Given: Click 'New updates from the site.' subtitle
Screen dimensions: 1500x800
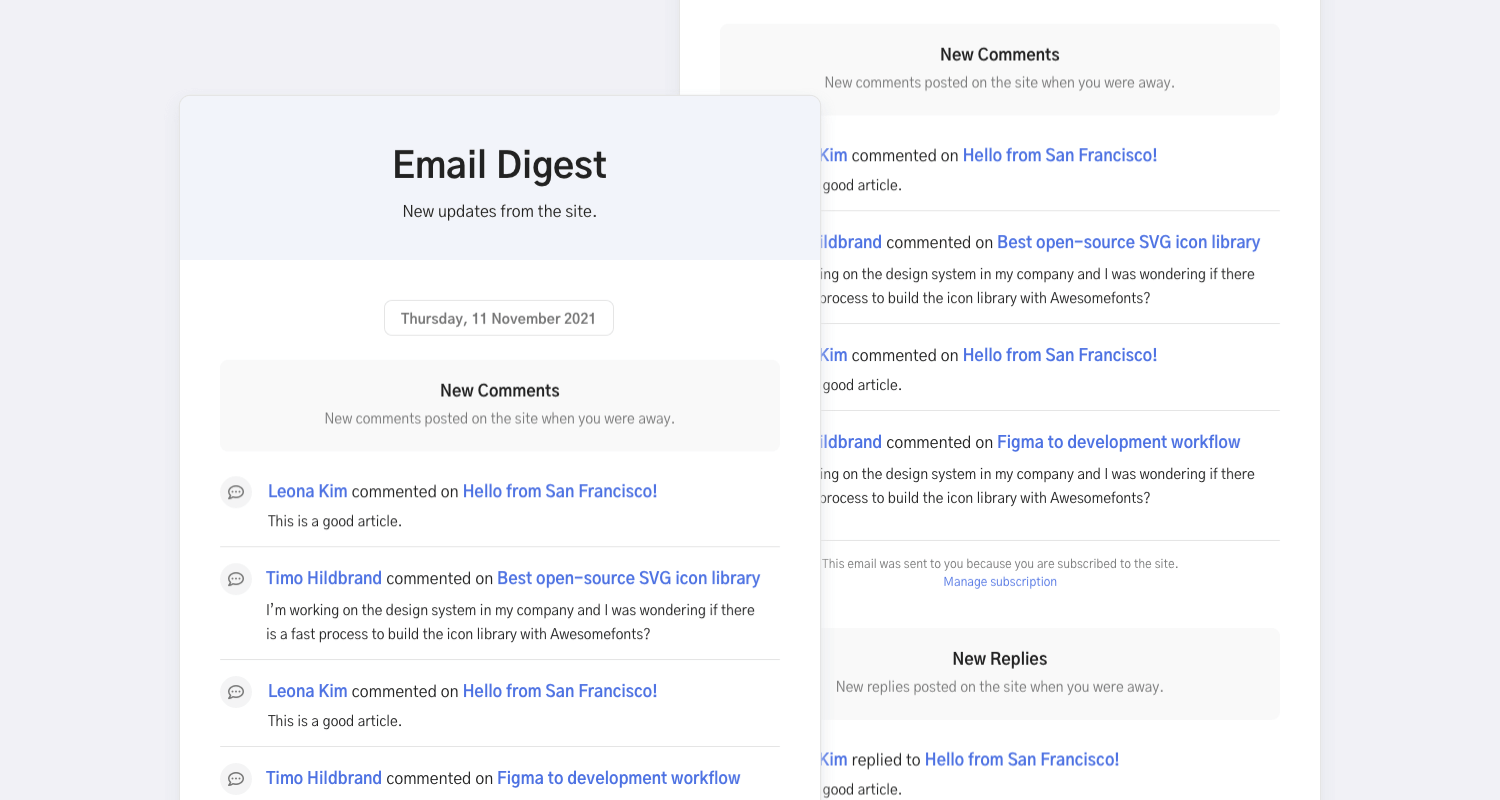Looking at the screenshot, I should coord(500,212).
